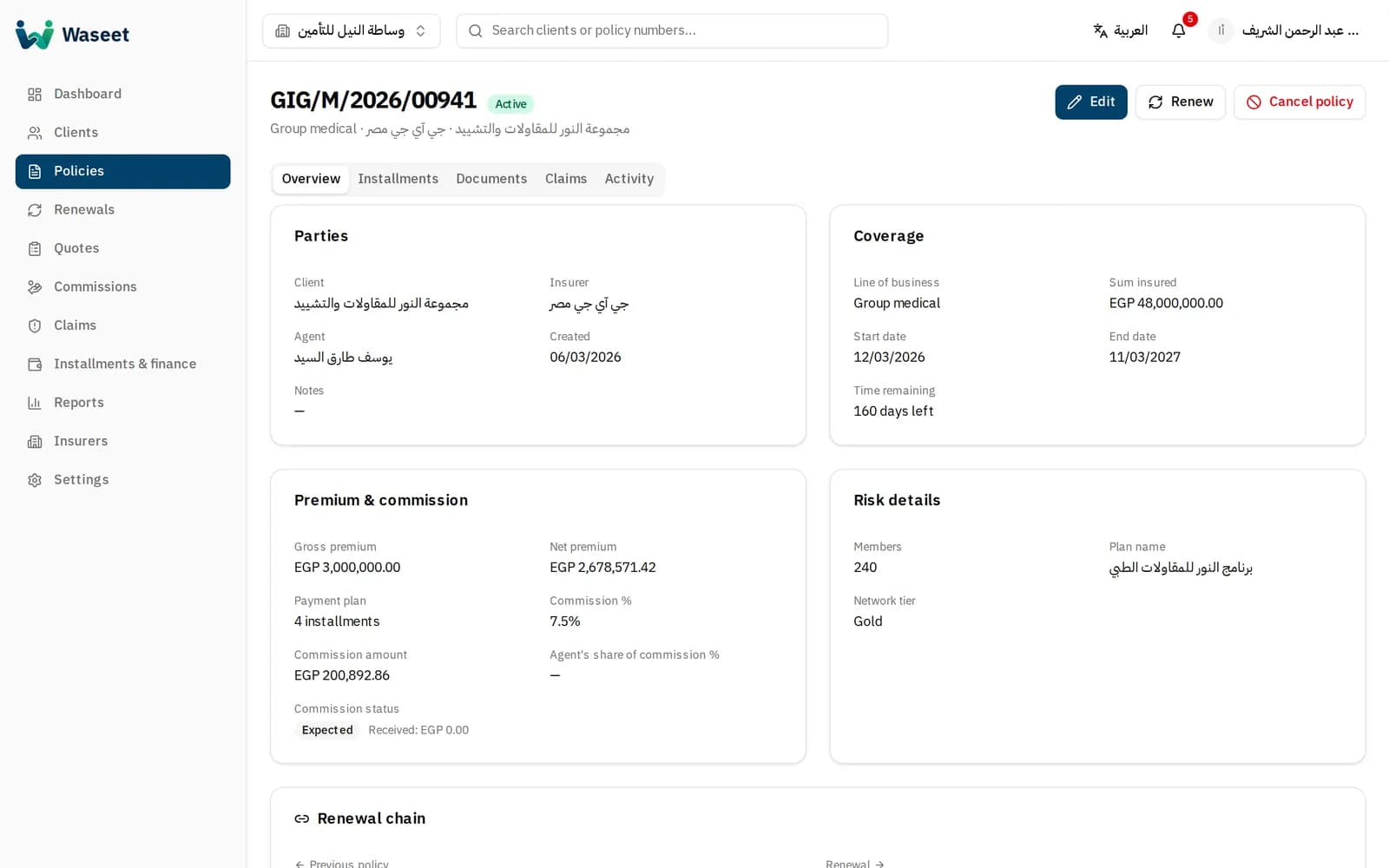Click gross premium EGP 3,000,000.00

(x=347, y=568)
